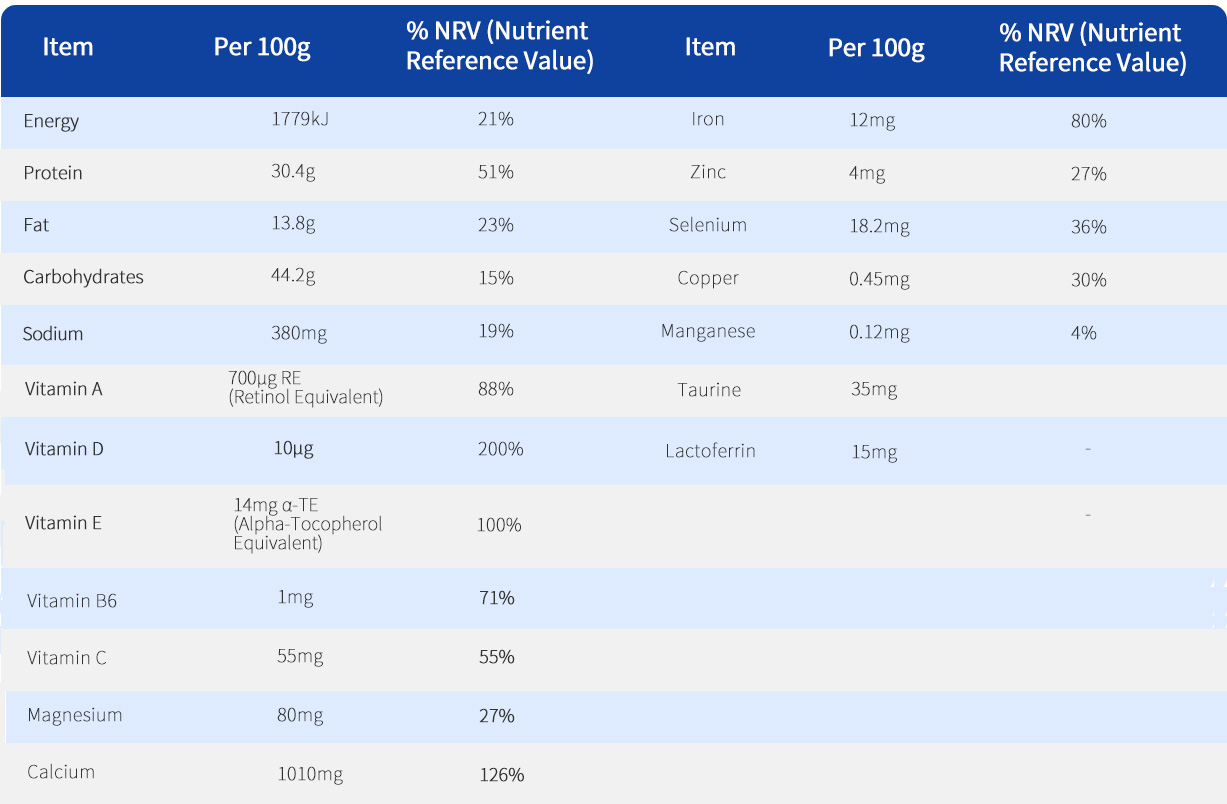Select the Zinc row label

(x=708, y=172)
